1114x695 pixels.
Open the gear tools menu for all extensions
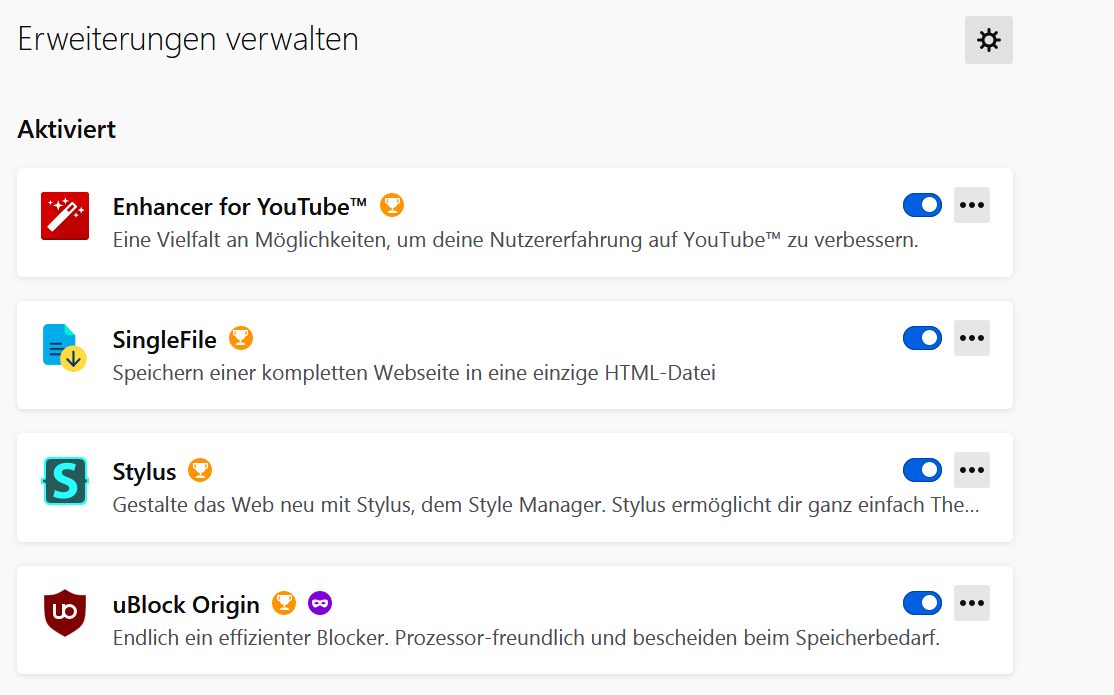(989, 40)
